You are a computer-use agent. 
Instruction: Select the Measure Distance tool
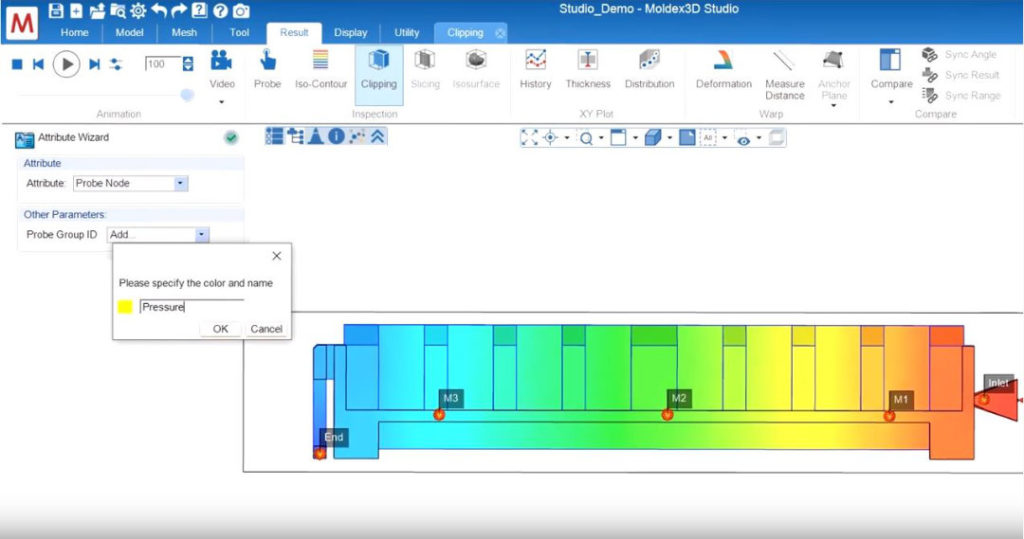point(784,74)
